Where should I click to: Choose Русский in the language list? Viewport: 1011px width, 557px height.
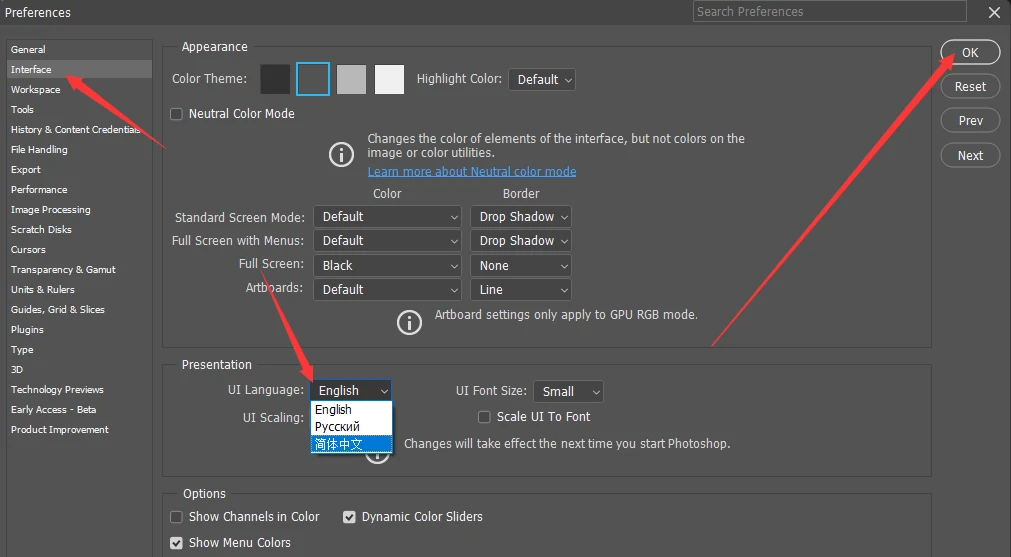351,427
